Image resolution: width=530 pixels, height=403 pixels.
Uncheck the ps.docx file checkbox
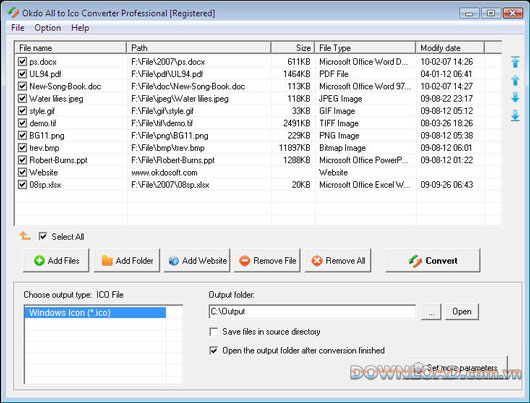pos(22,62)
